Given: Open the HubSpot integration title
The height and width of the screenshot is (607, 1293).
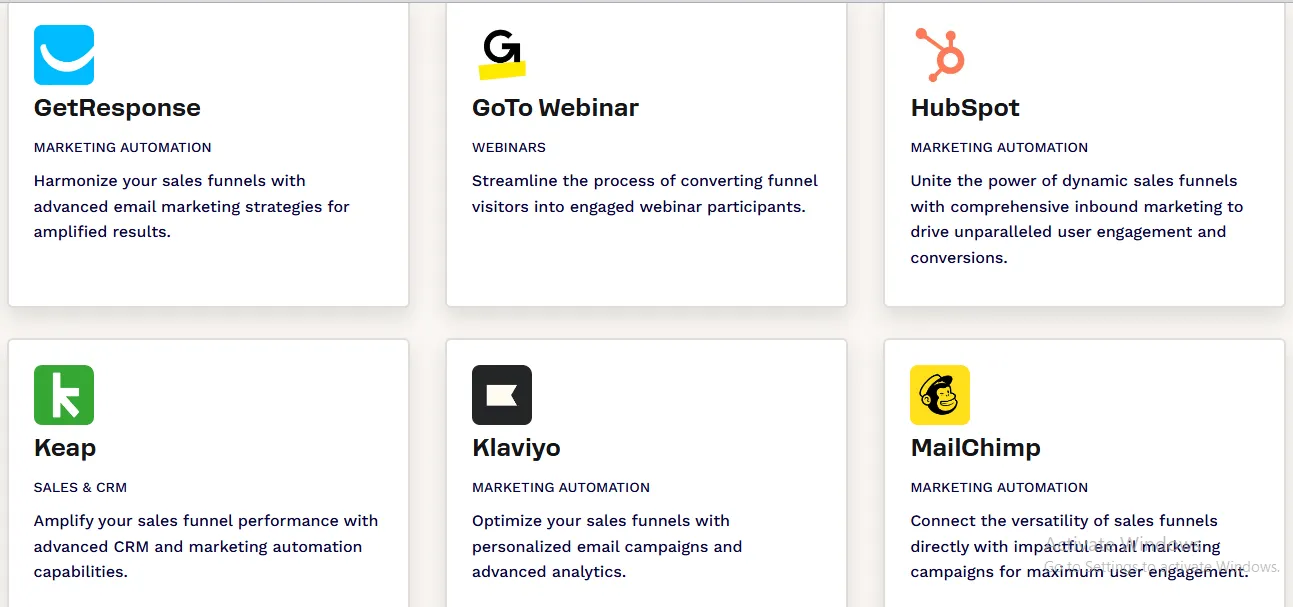Looking at the screenshot, I should pos(965,108).
